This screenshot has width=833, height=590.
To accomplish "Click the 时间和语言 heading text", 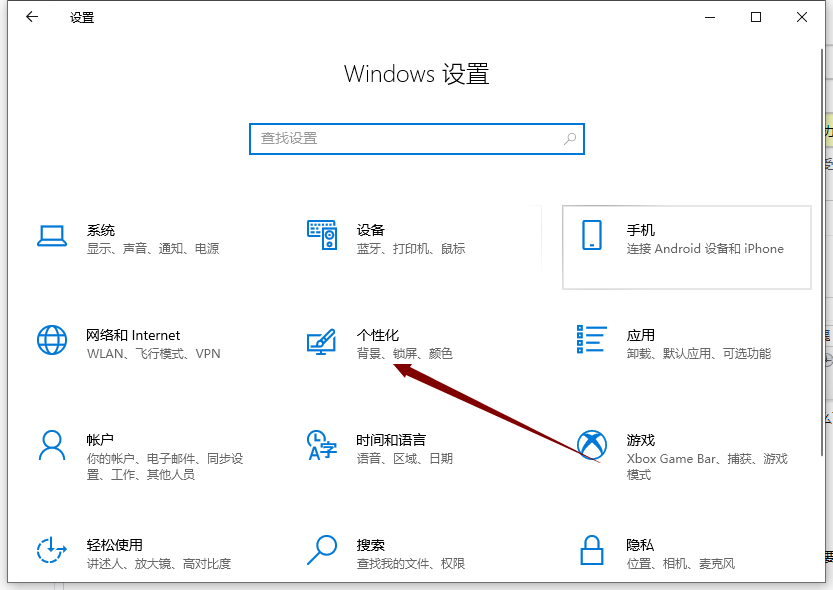I will (391, 440).
